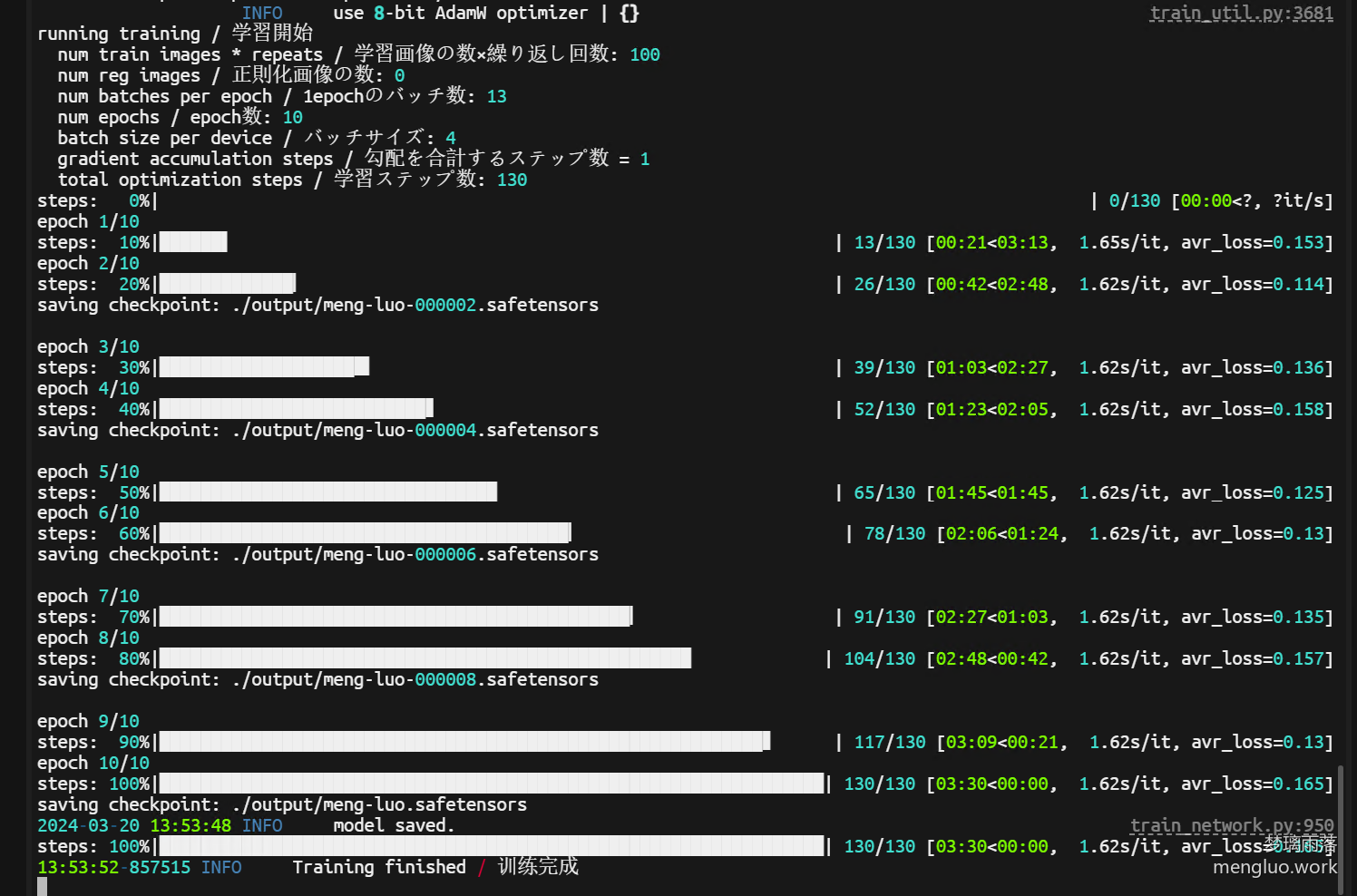Click the 90% steps progress bar
The image size is (1357, 896).
click(x=464, y=742)
